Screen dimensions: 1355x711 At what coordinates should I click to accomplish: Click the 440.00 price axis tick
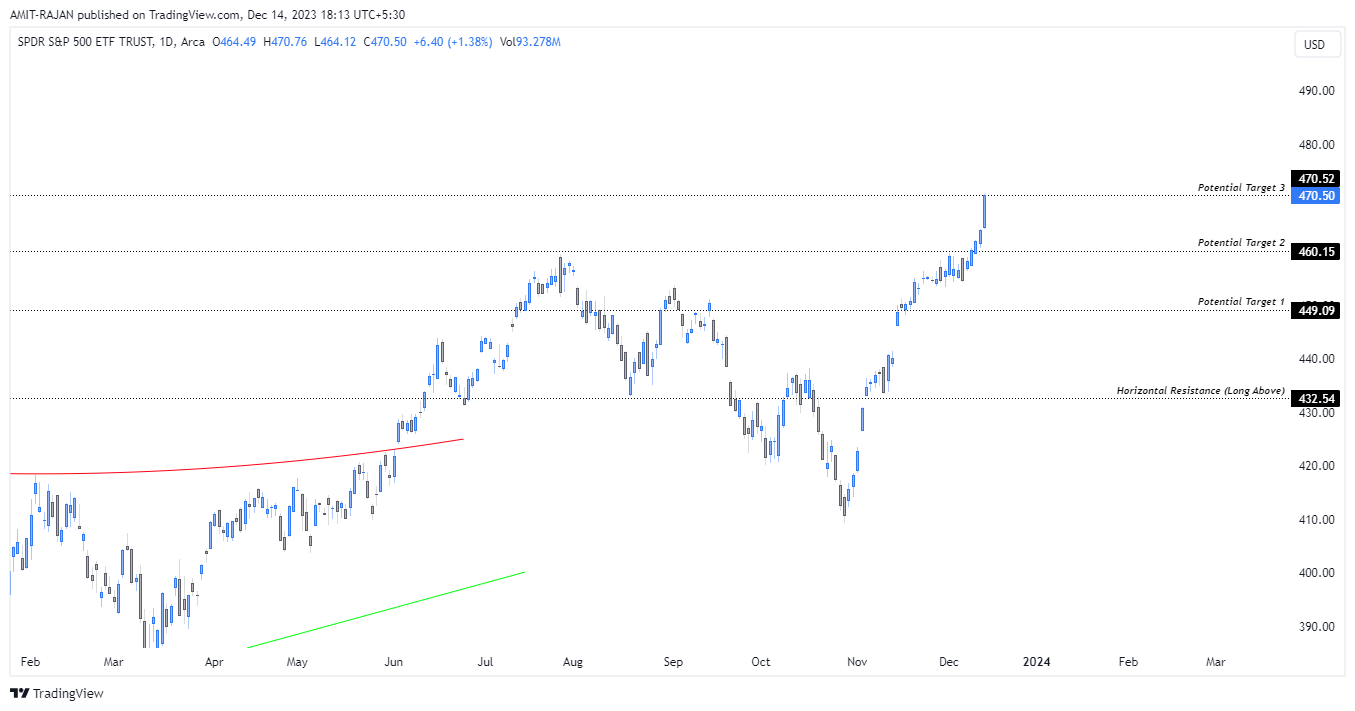tap(1316, 359)
